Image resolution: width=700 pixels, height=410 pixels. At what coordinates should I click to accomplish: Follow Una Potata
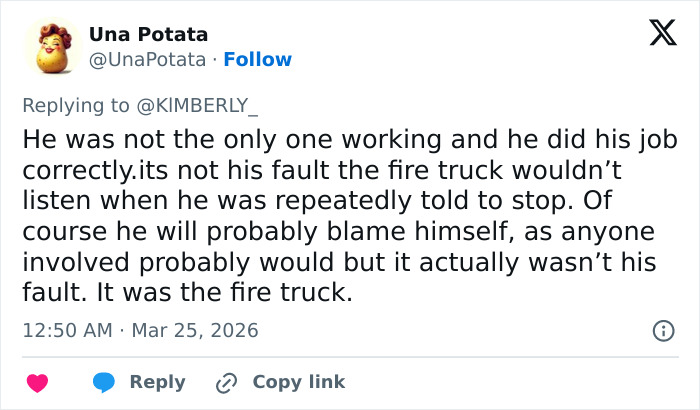pyautogui.click(x=258, y=59)
